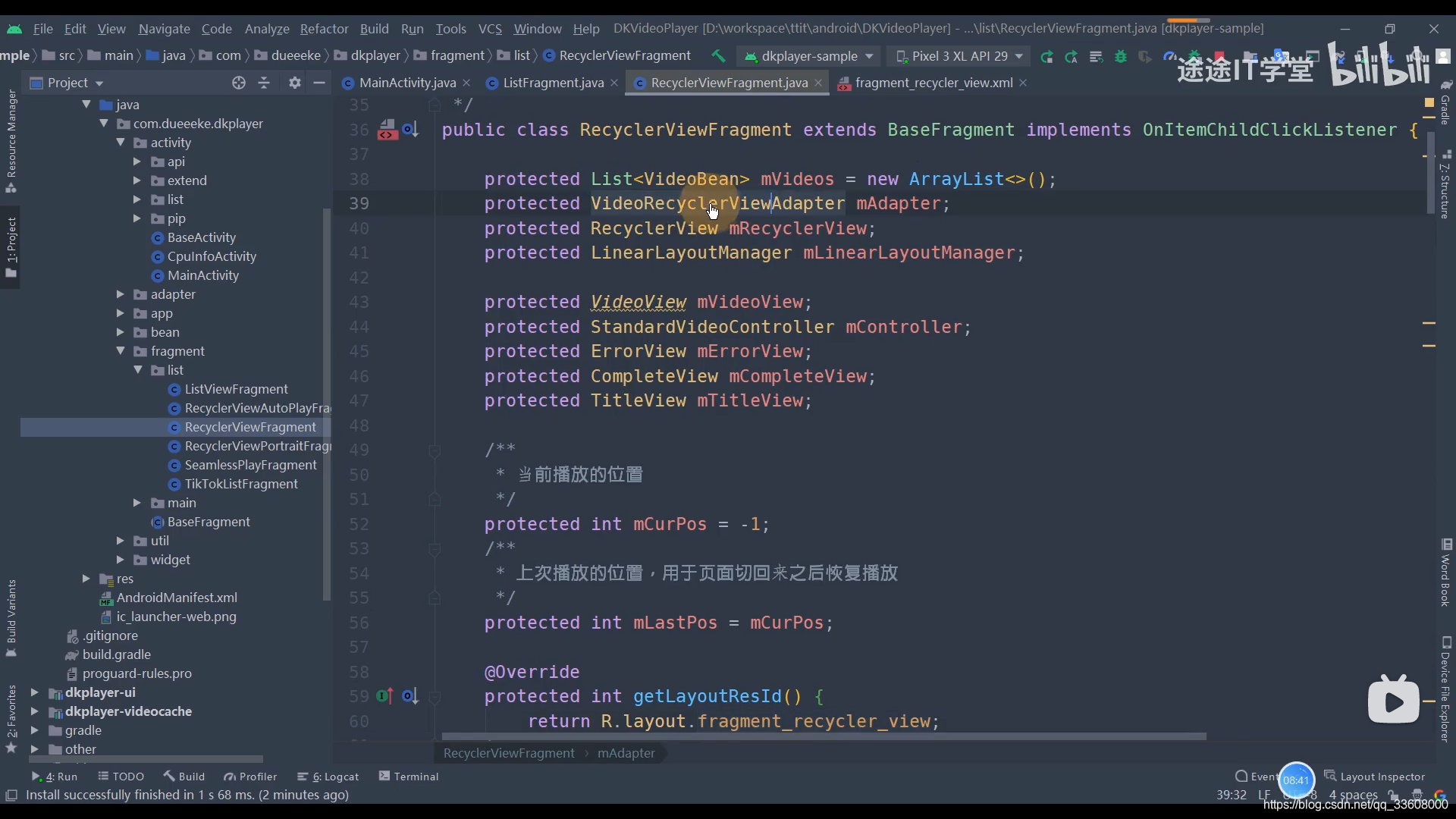Fold the comment block at line 49
Viewport: 1456px width, 819px height.
click(x=435, y=450)
